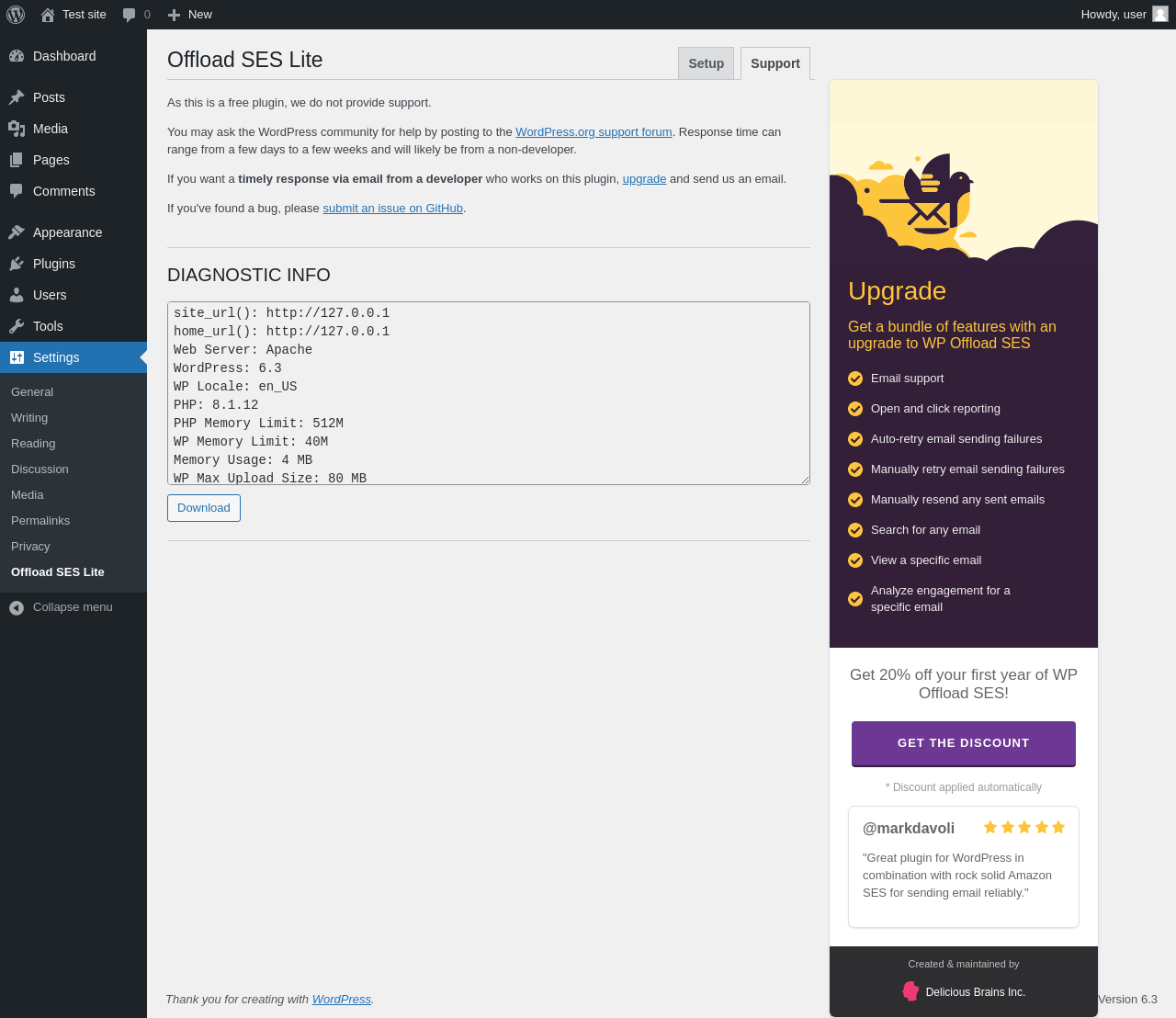The width and height of the screenshot is (1176, 1018).
Task: Click the Tools wrench icon
Action: (17, 326)
